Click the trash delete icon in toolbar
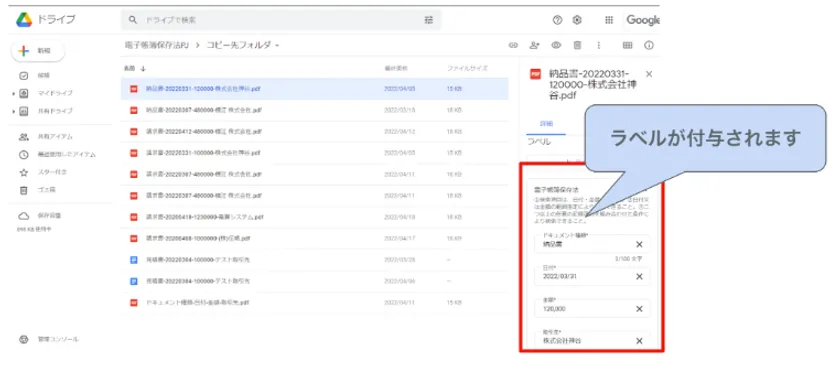 (x=578, y=46)
